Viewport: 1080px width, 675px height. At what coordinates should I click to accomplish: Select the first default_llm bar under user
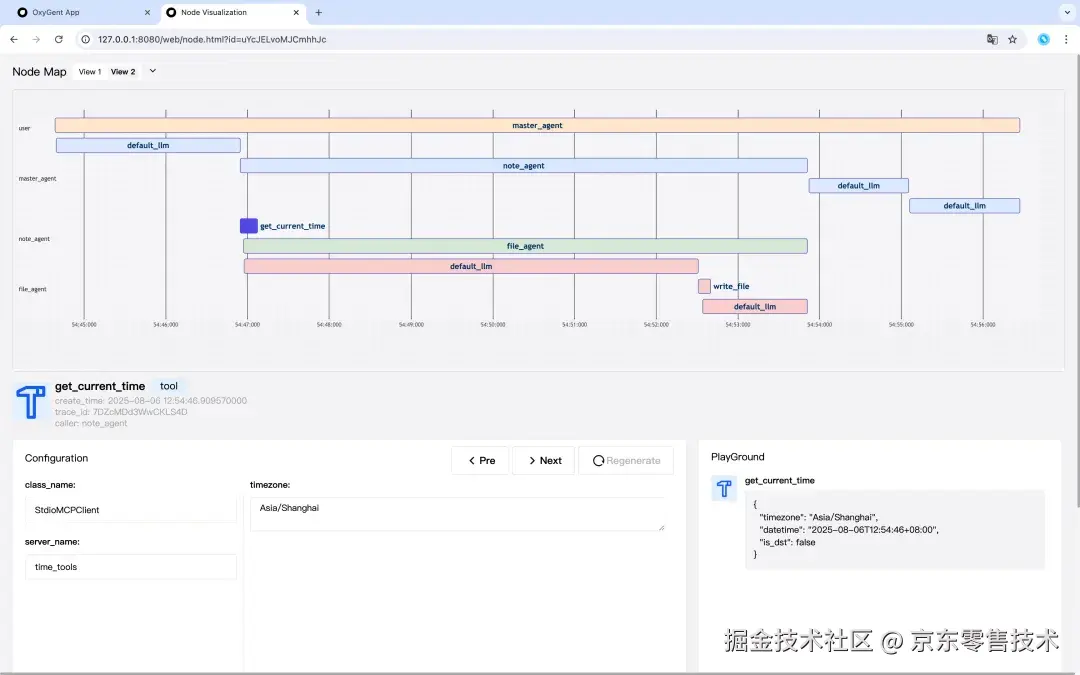point(148,145)
